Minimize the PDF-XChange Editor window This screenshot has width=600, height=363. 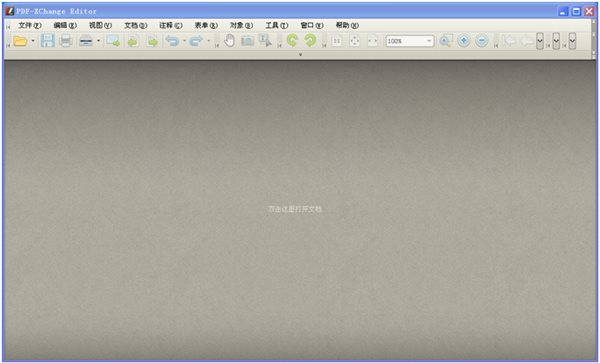coord(563,11)
